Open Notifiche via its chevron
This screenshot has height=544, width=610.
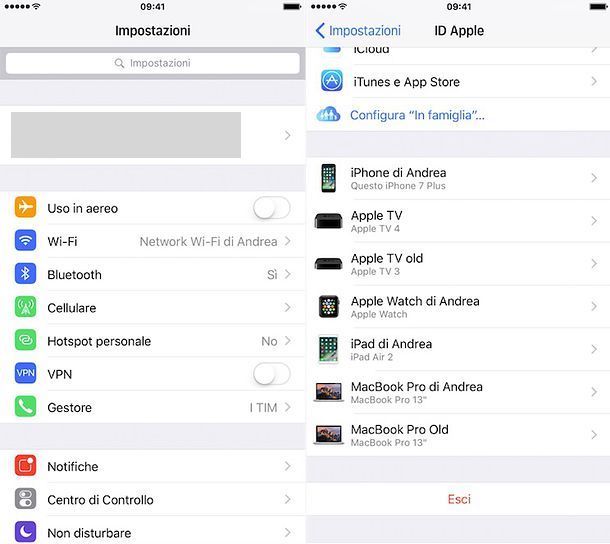tap(287, 466)
